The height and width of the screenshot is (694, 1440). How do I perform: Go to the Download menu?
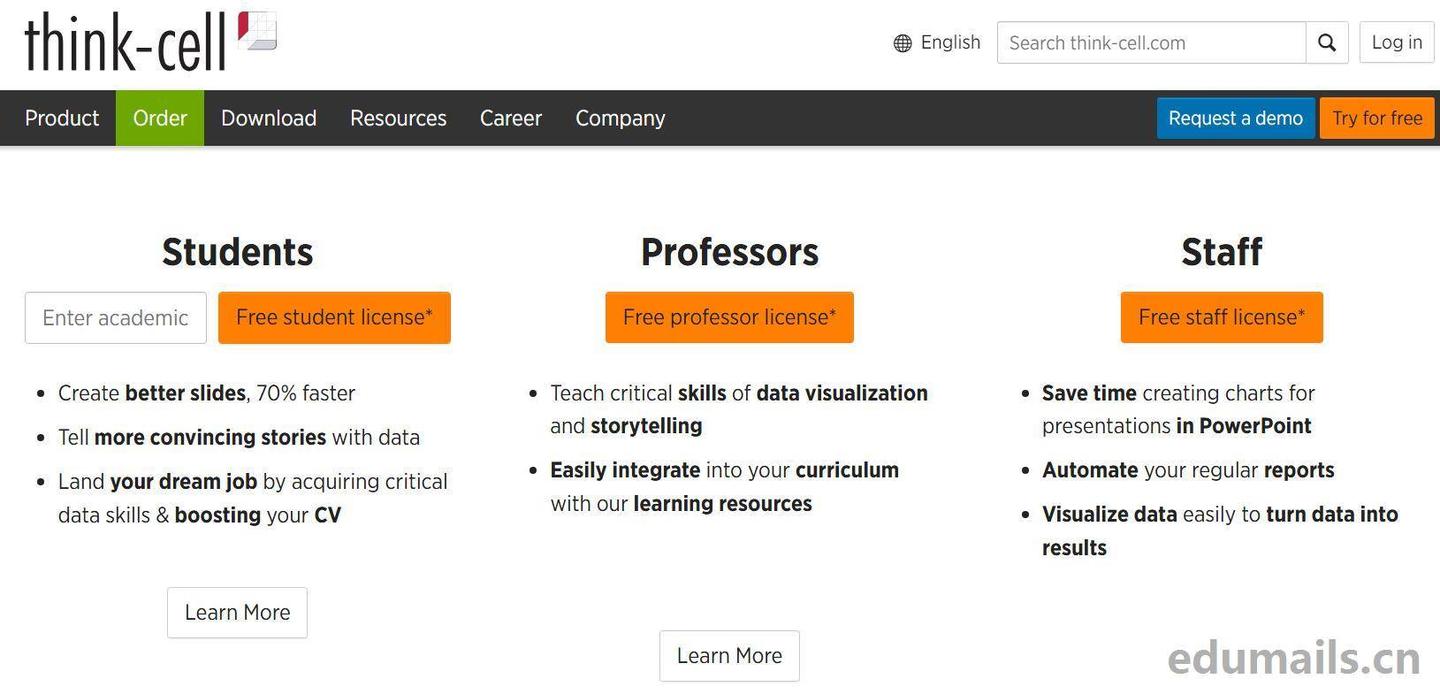coord(269,118)
